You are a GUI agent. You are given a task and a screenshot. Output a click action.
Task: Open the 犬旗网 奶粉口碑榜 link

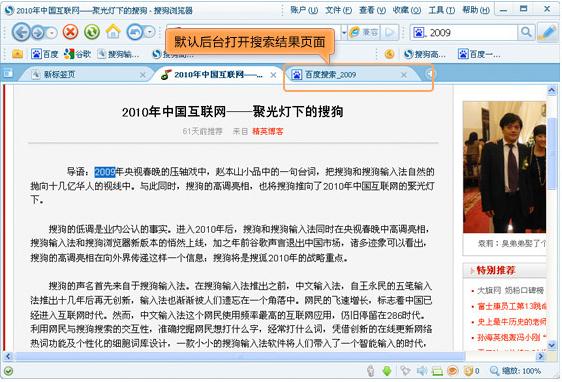pos(510,290)
